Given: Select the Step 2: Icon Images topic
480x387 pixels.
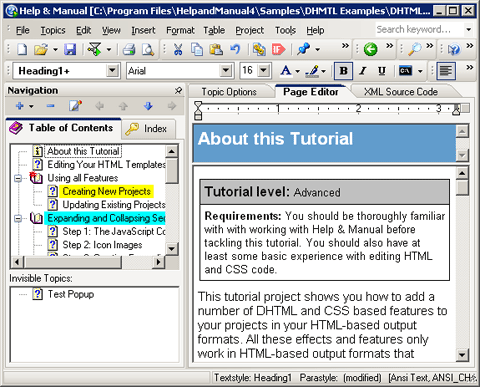Looking at the screenshot, I should pos(102,245).
